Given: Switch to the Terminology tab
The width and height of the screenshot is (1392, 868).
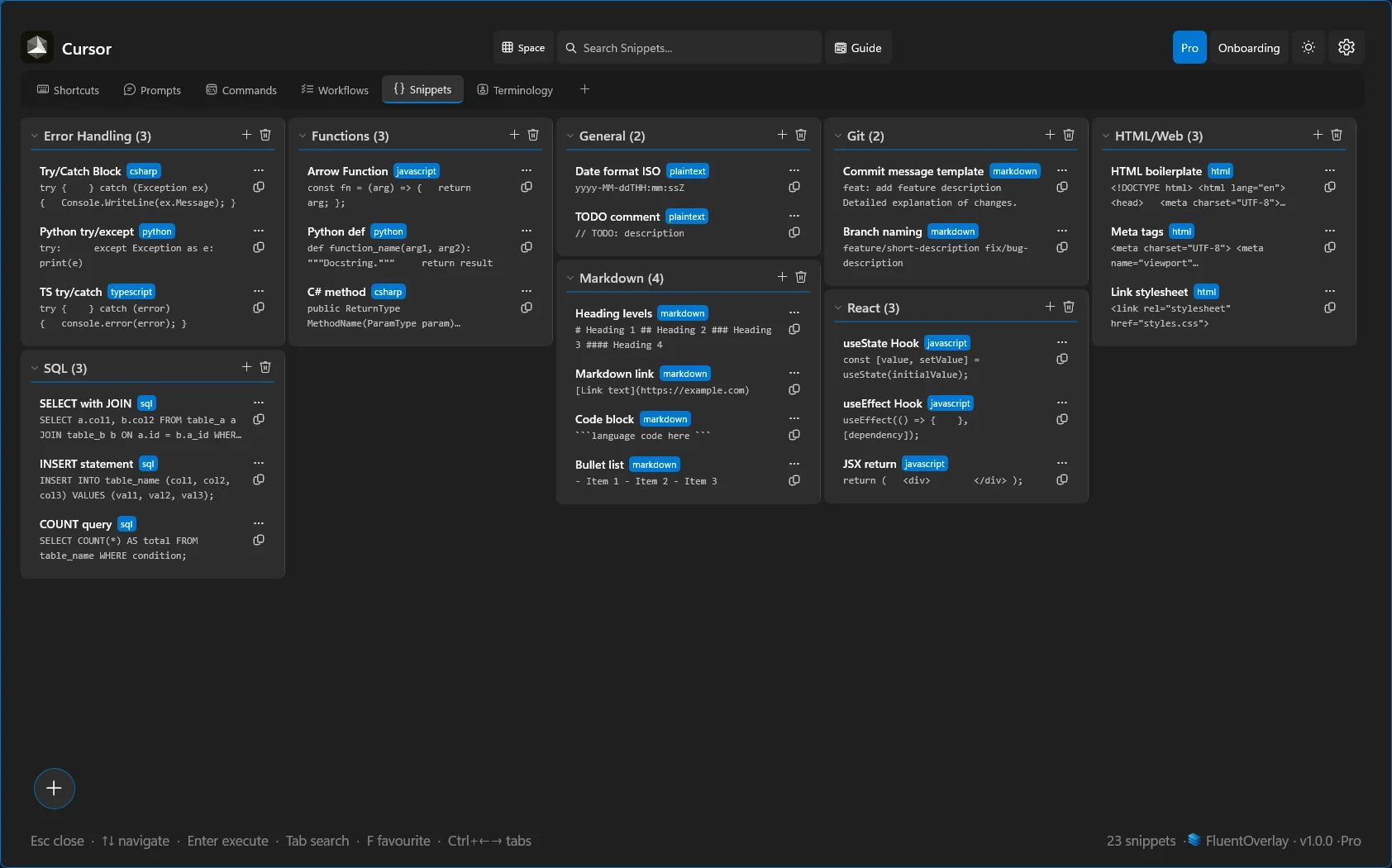Looking at the screenshot, I should click(514, 89).
